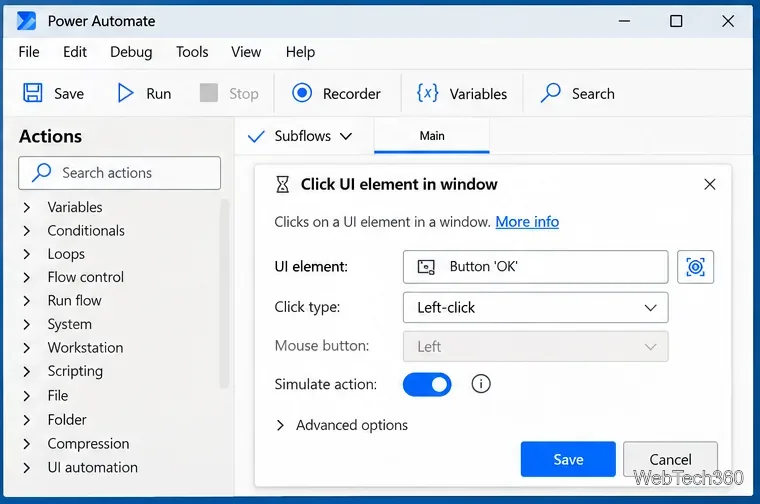Expand the Scripting actions group

[x=27, y=371]
